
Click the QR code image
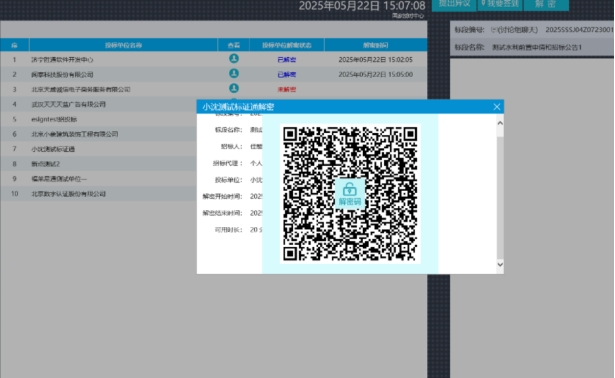pos(350,194)
